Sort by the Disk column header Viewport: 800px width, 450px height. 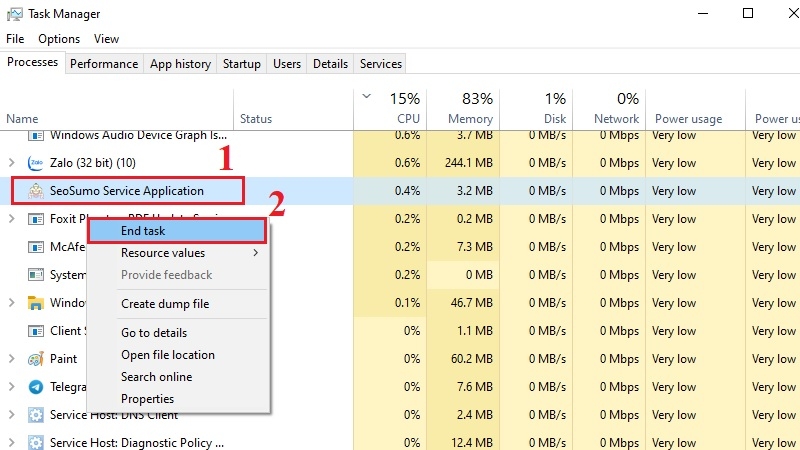[536, 110]
